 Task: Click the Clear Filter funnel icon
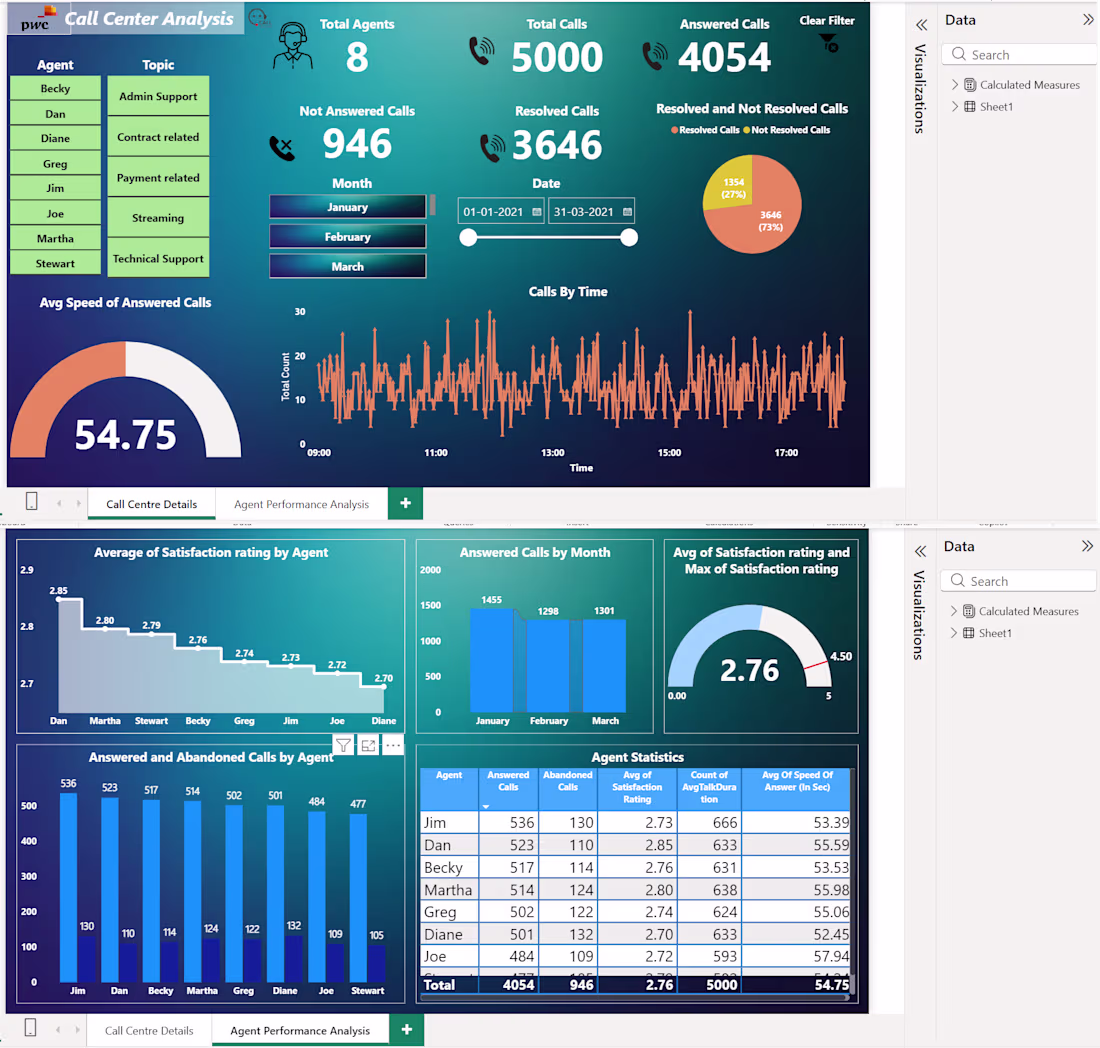point(829,43)
